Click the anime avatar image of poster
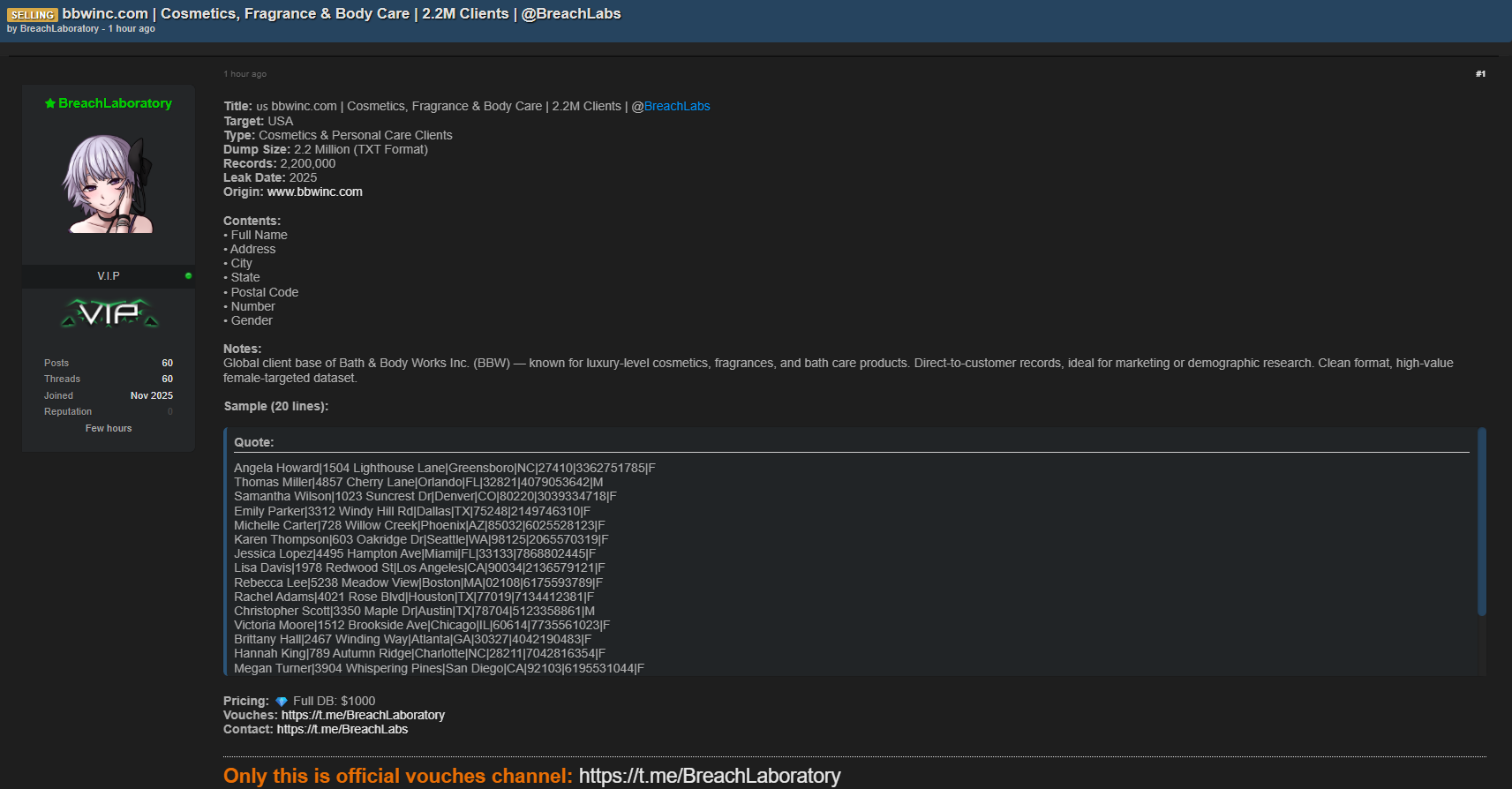The height and width of the screenshot is (789, 1512). (x=108, y=184)
